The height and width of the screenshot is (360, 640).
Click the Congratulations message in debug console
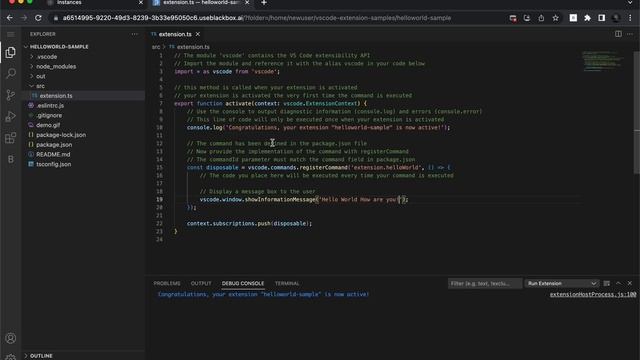[x=263, y=294]
